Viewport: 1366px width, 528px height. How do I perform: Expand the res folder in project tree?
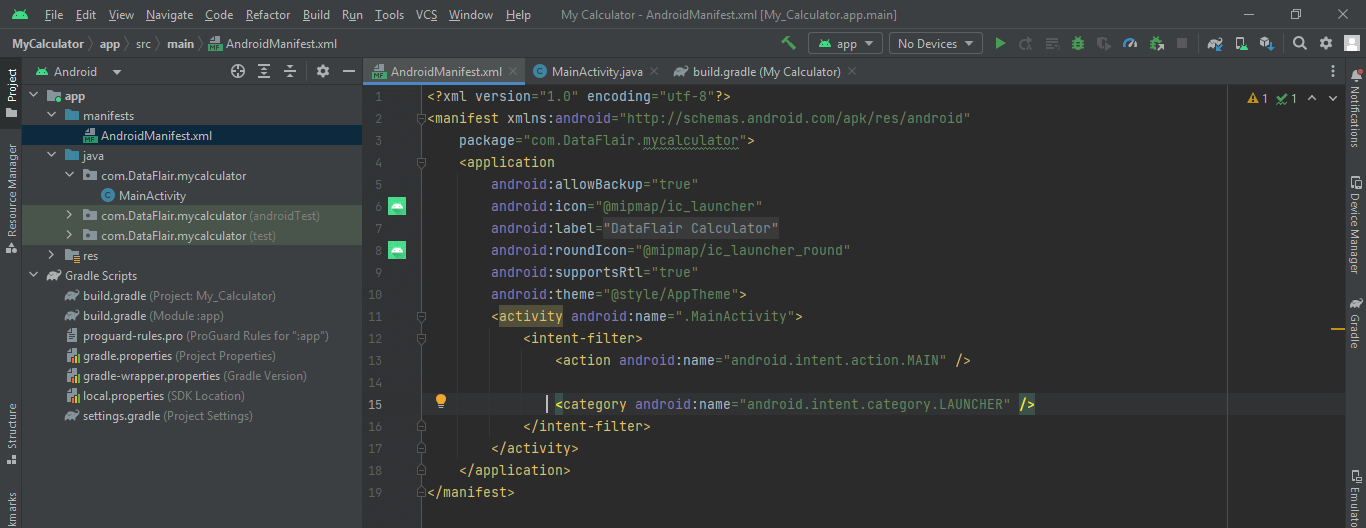[52, 256]
